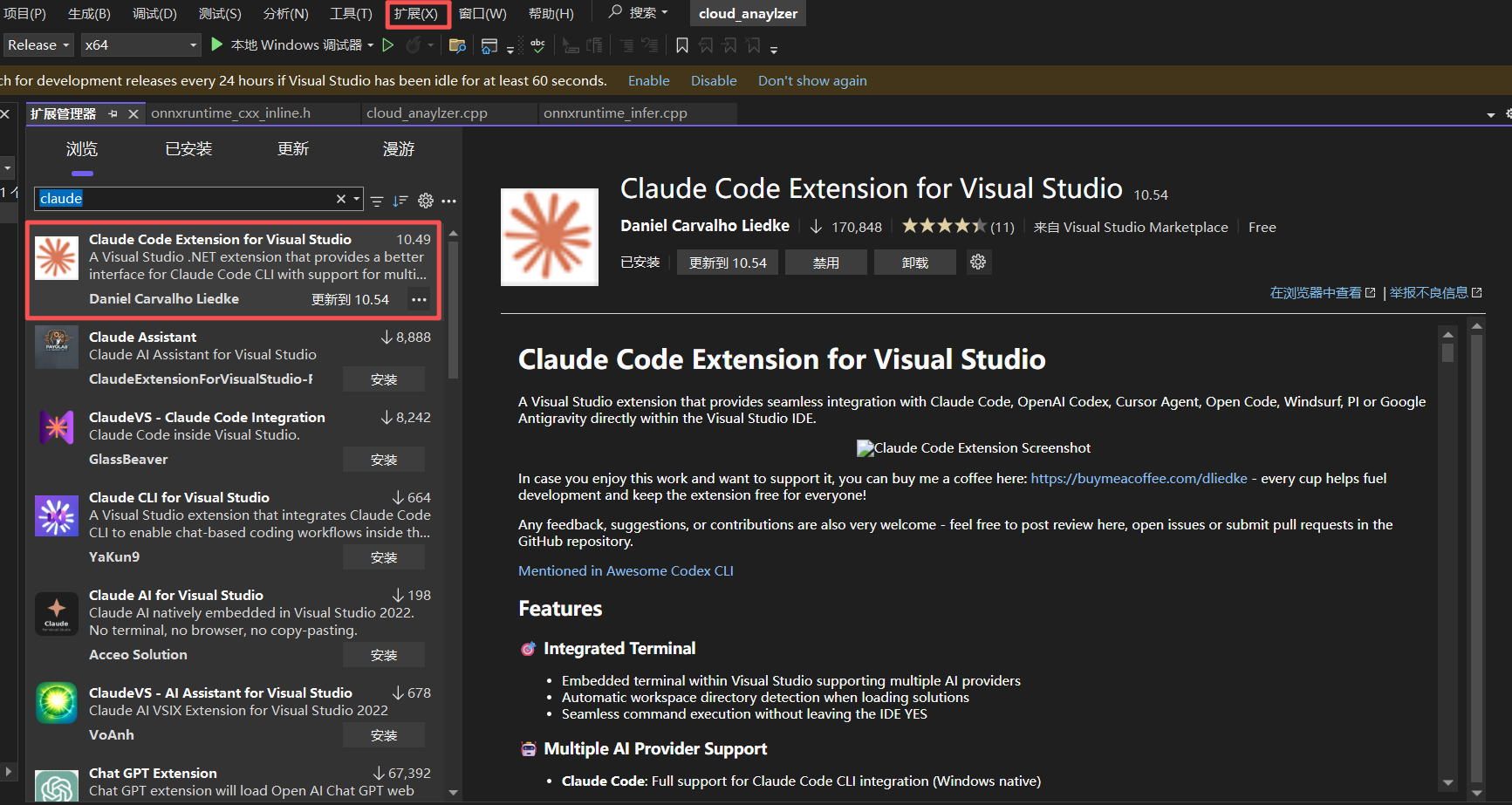Click the 卸载 button
The image size is (1512, 805).
pyautogui.click(x=915, y=263)
